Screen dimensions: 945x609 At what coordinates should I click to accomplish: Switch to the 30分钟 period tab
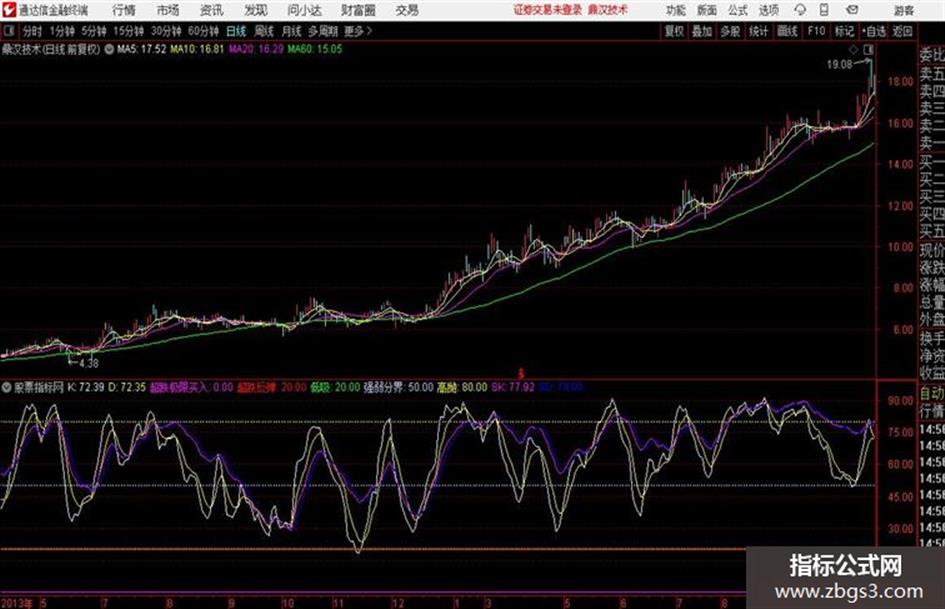[x=166, y=31]
